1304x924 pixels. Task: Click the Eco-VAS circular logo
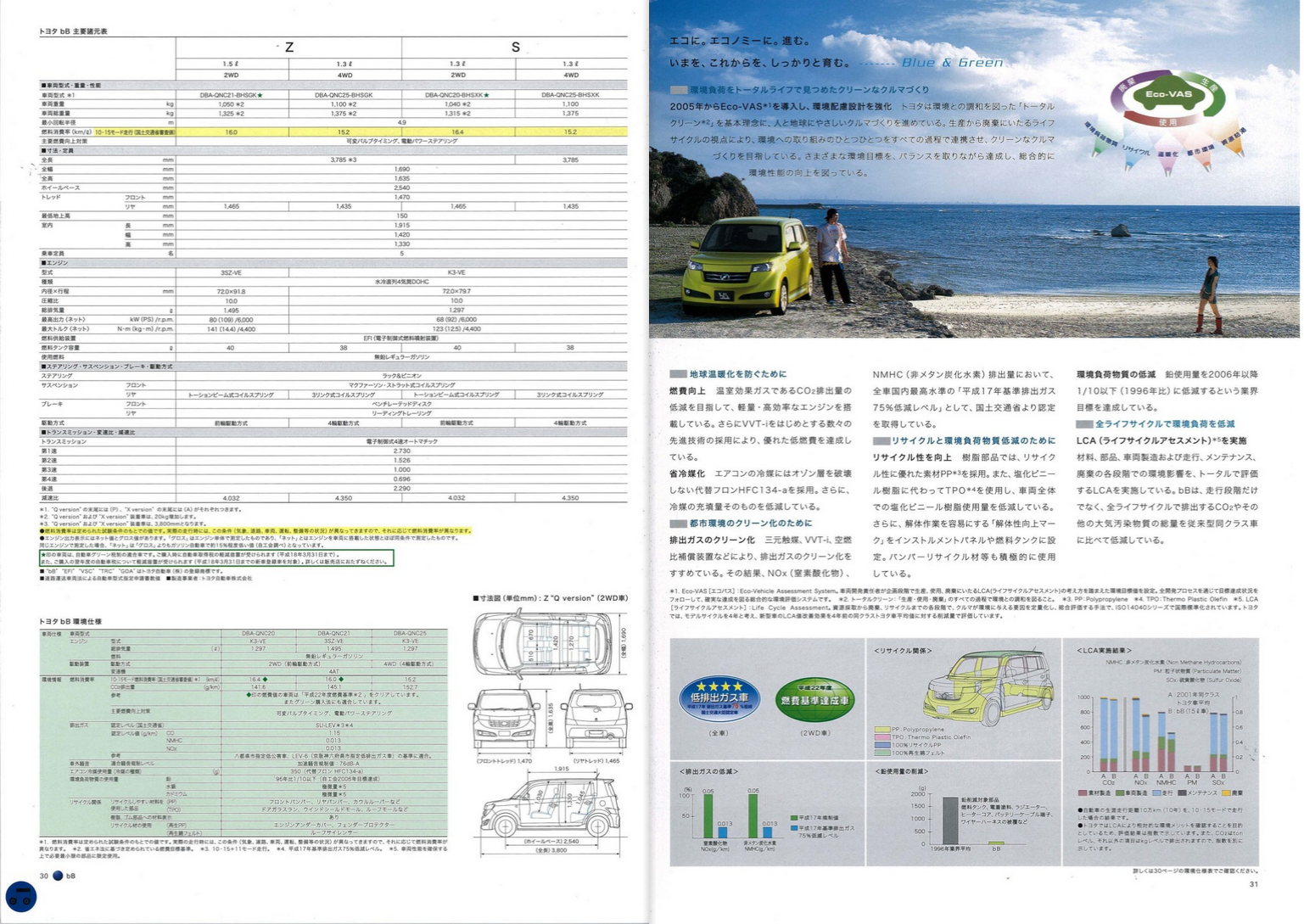[x=1168, y=98]
